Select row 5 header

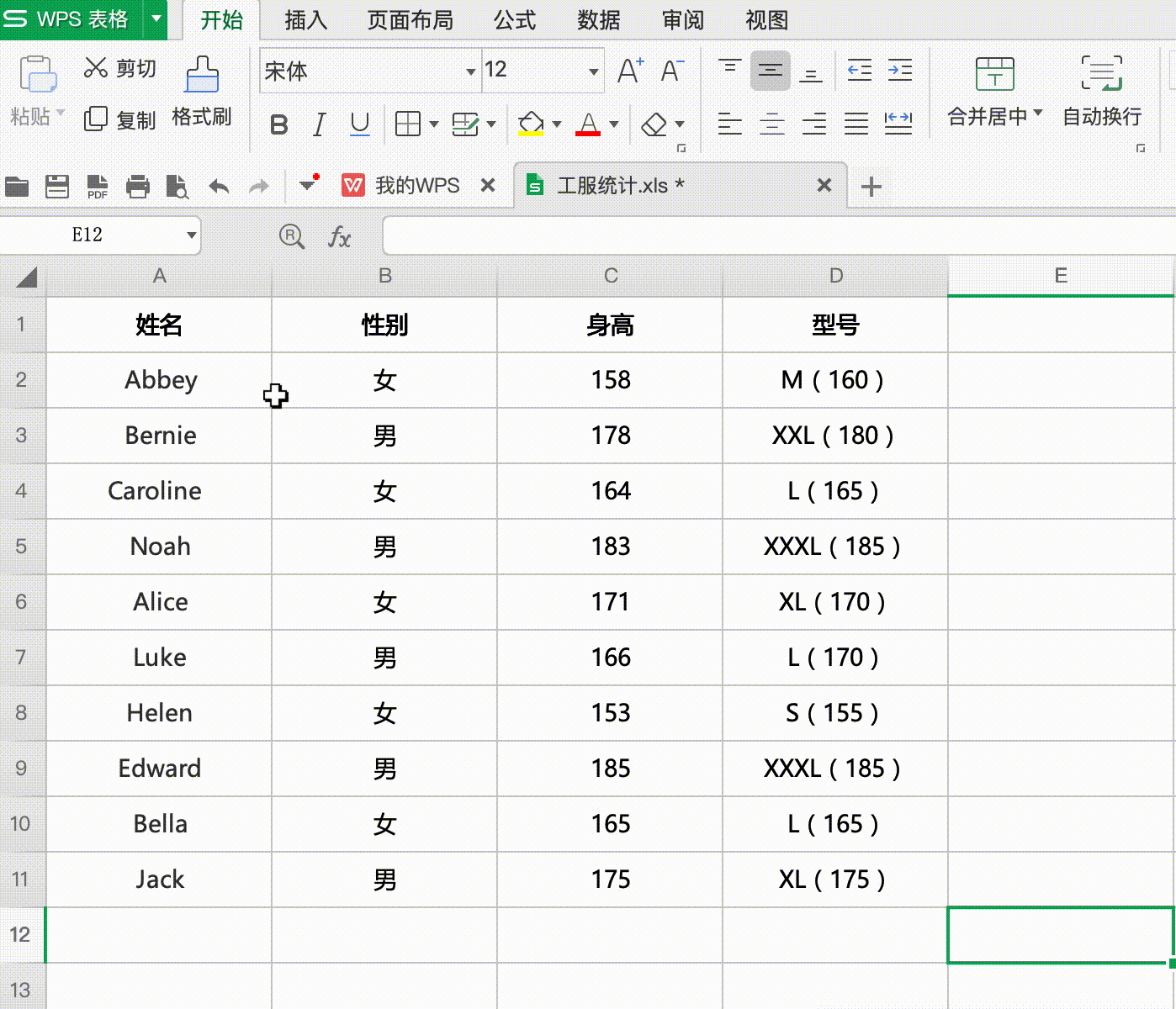pyautogui.click(x=22, y=547)
